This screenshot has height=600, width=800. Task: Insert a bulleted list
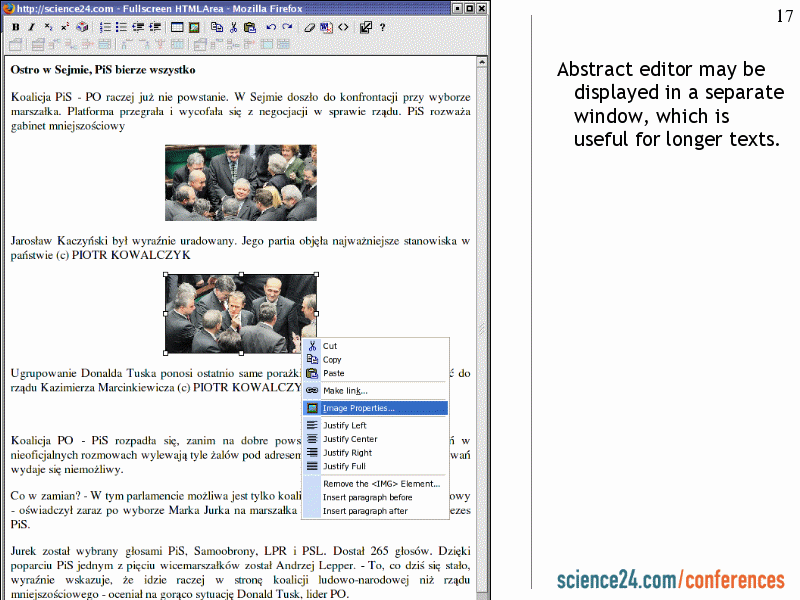pyautogui.click(x=121, y=27)
